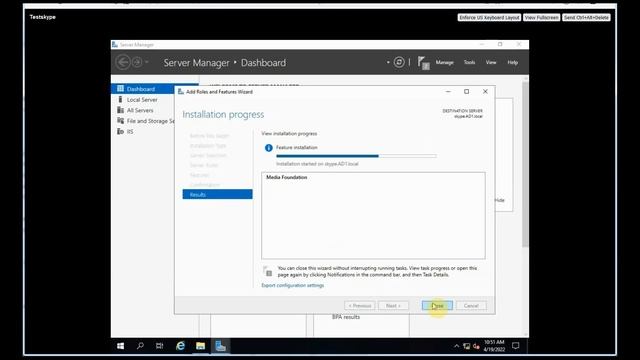
Task: Click the notifications flag icon in Server Manager
Action: (423, 63)
